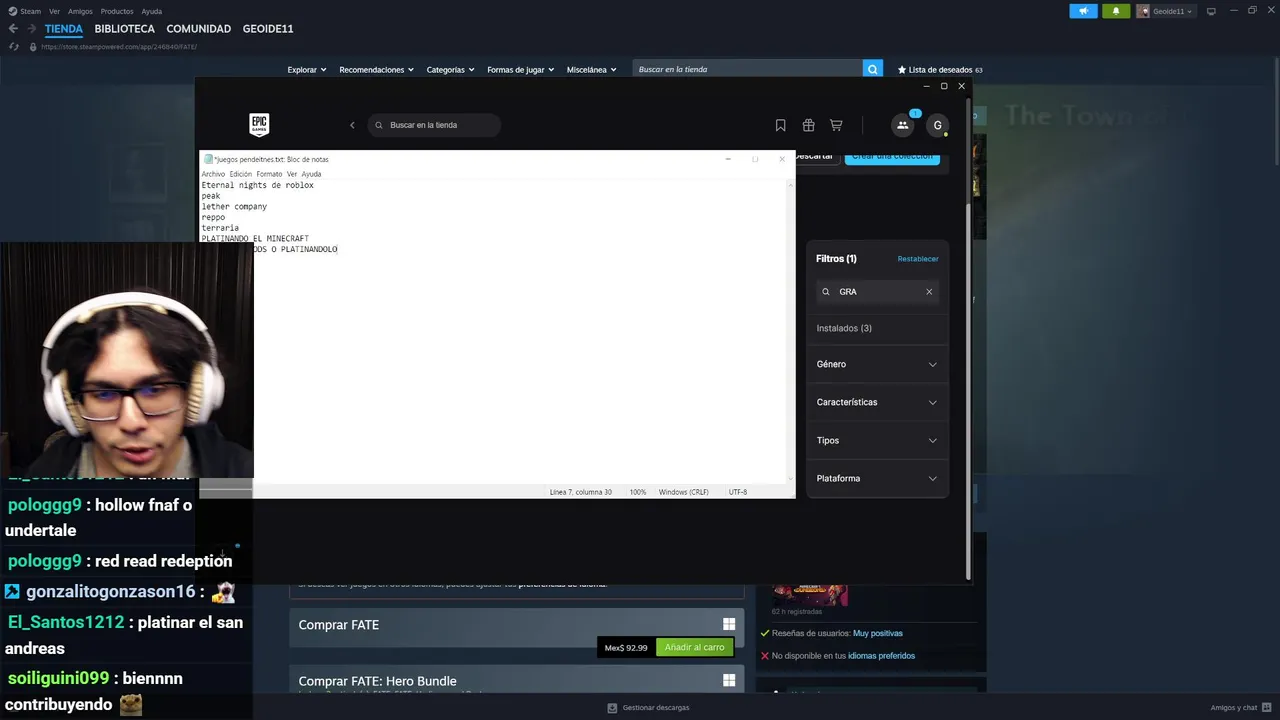Expand the Plataforma filter
The image size is (1280, 720).
pyautogui.click(x=876, y=478)
